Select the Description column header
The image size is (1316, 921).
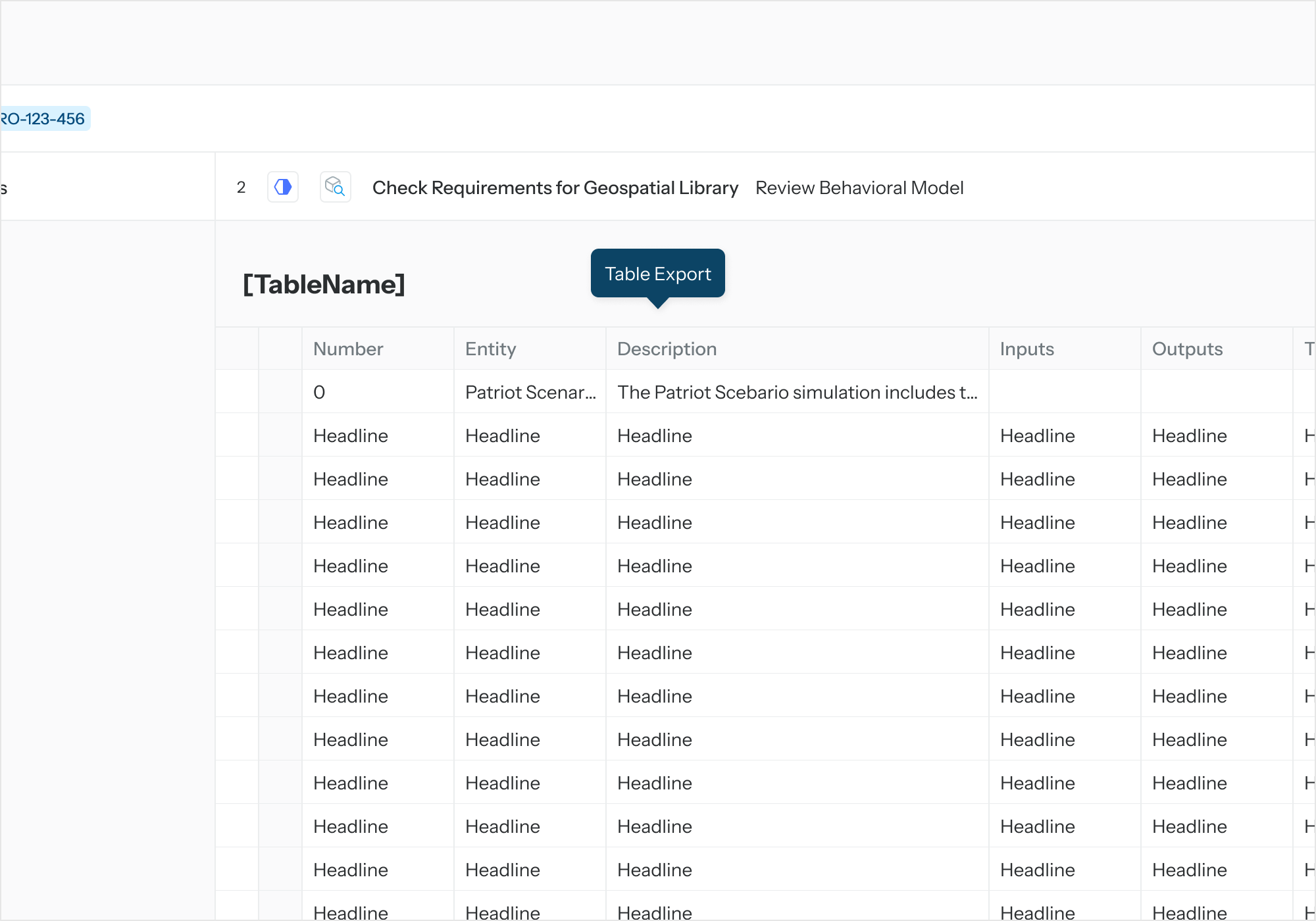point(667,349)
